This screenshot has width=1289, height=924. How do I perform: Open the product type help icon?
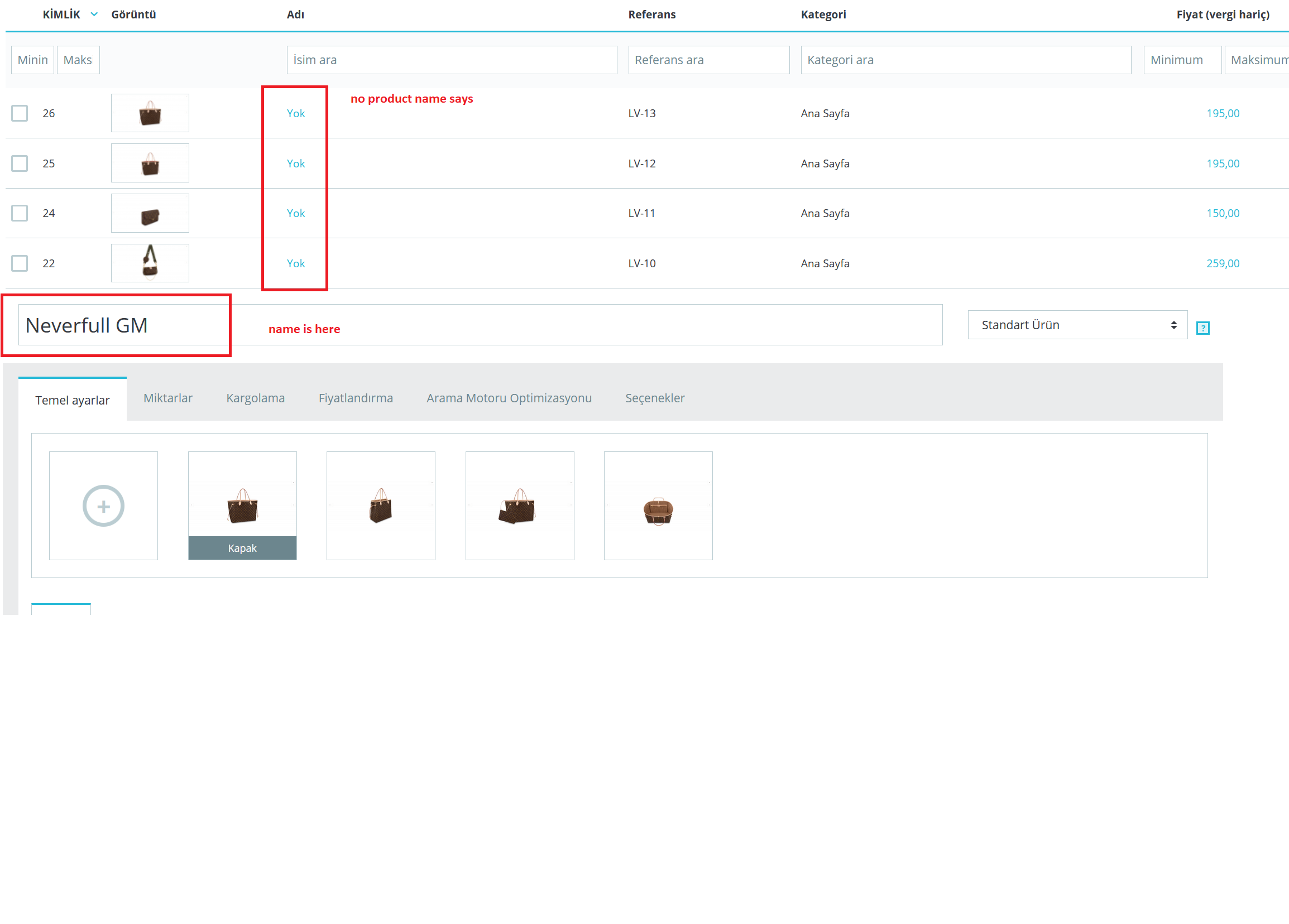pos(1202,328)
